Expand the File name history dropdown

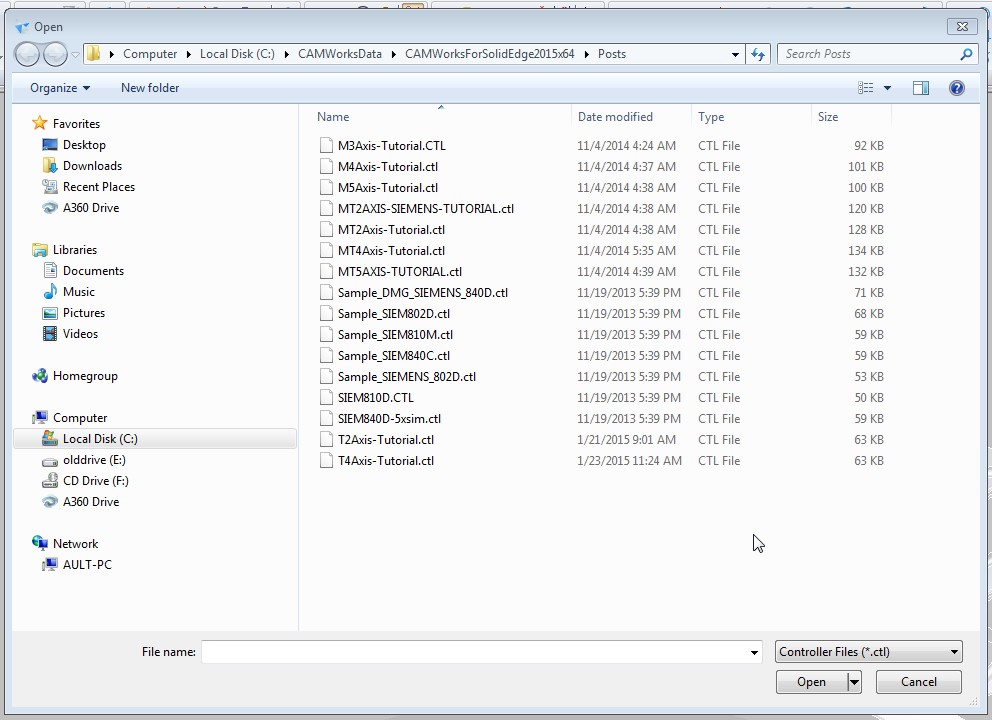pos(754,652)
